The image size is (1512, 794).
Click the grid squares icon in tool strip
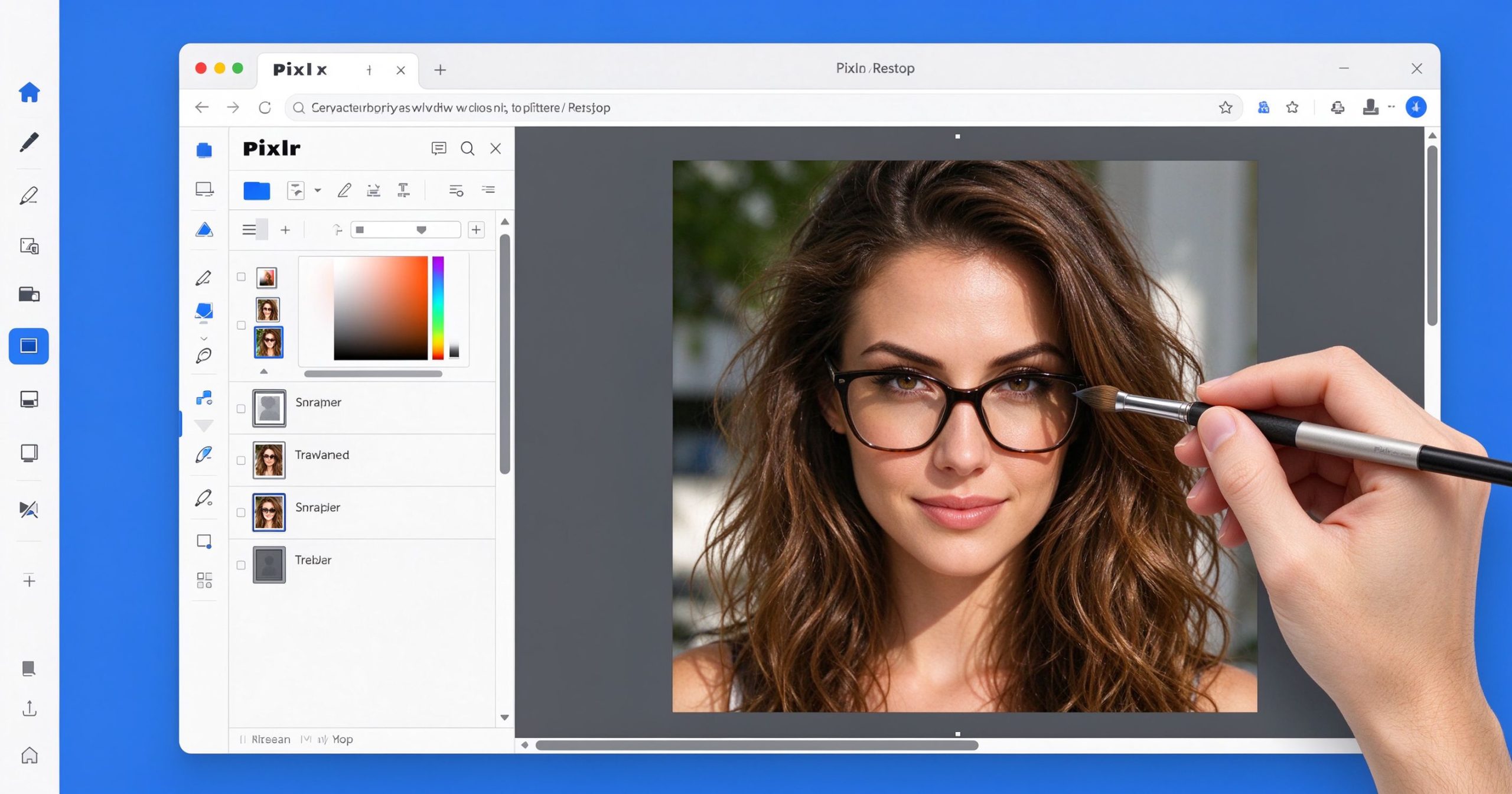204,580
